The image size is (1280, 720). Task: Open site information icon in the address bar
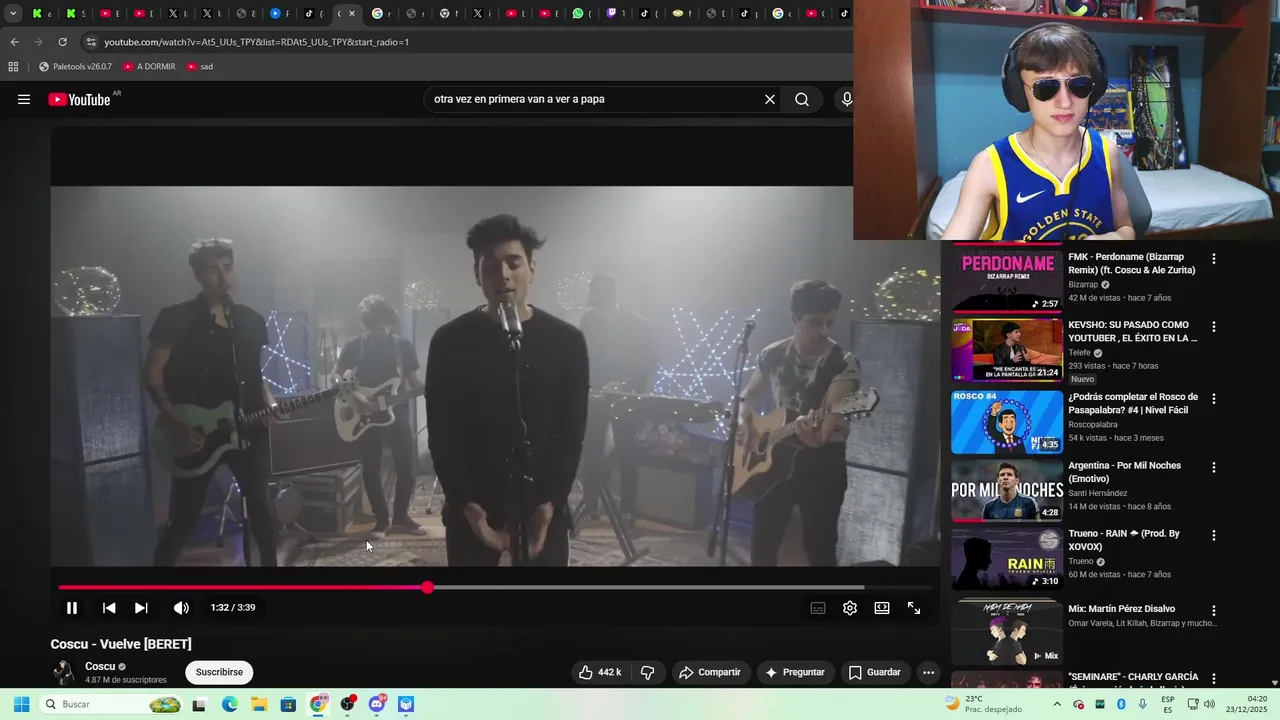(x=91, y=42)
